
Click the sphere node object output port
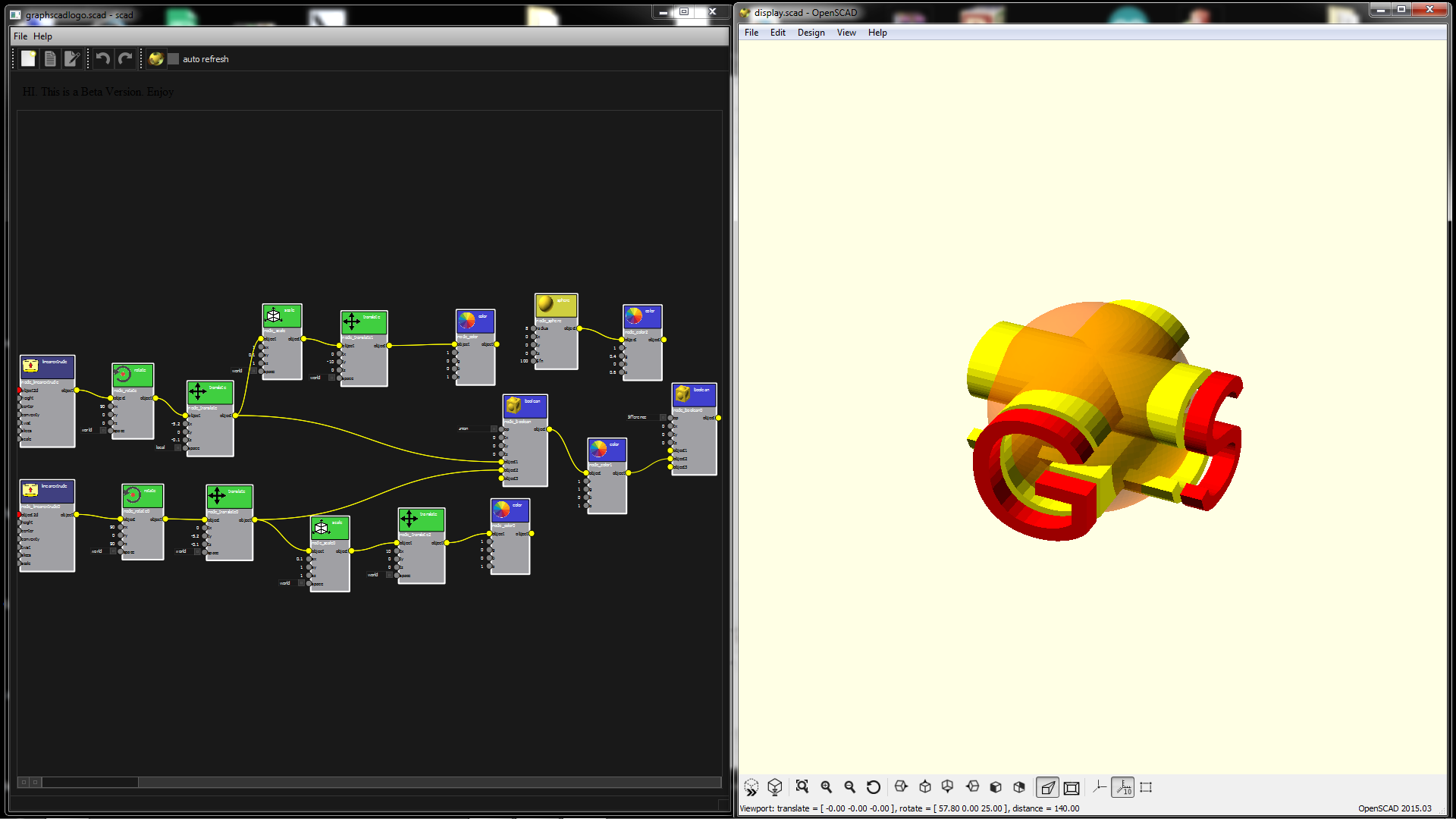579,328
